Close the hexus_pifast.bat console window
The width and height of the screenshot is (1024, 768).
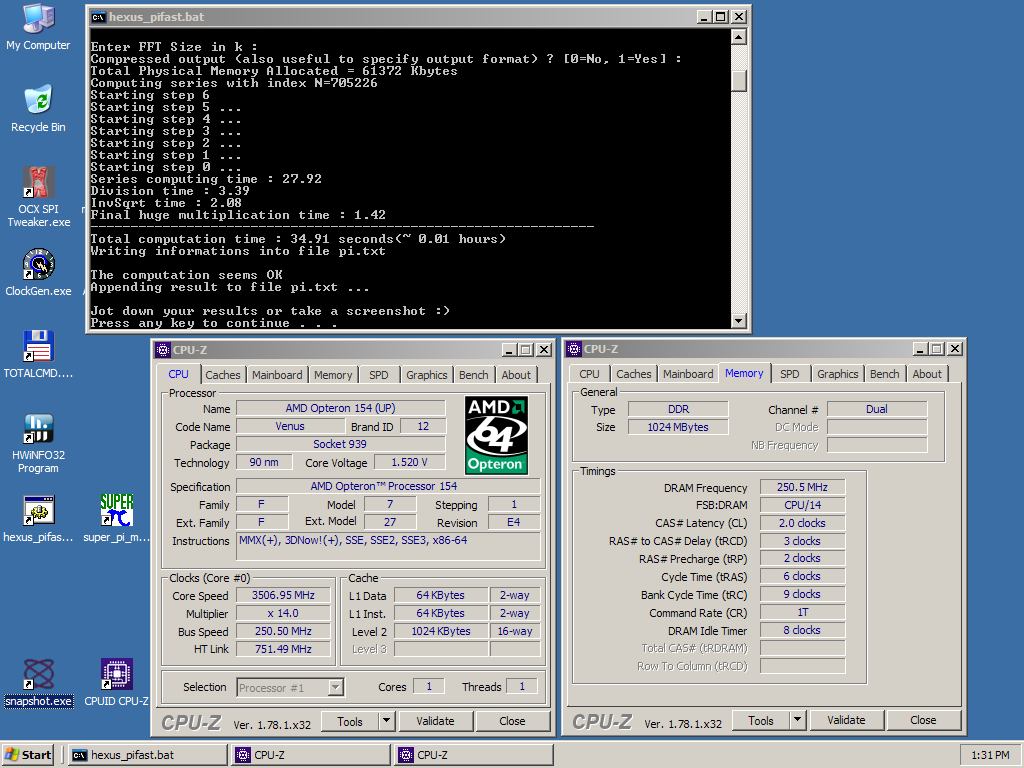[x=739, y=17]
